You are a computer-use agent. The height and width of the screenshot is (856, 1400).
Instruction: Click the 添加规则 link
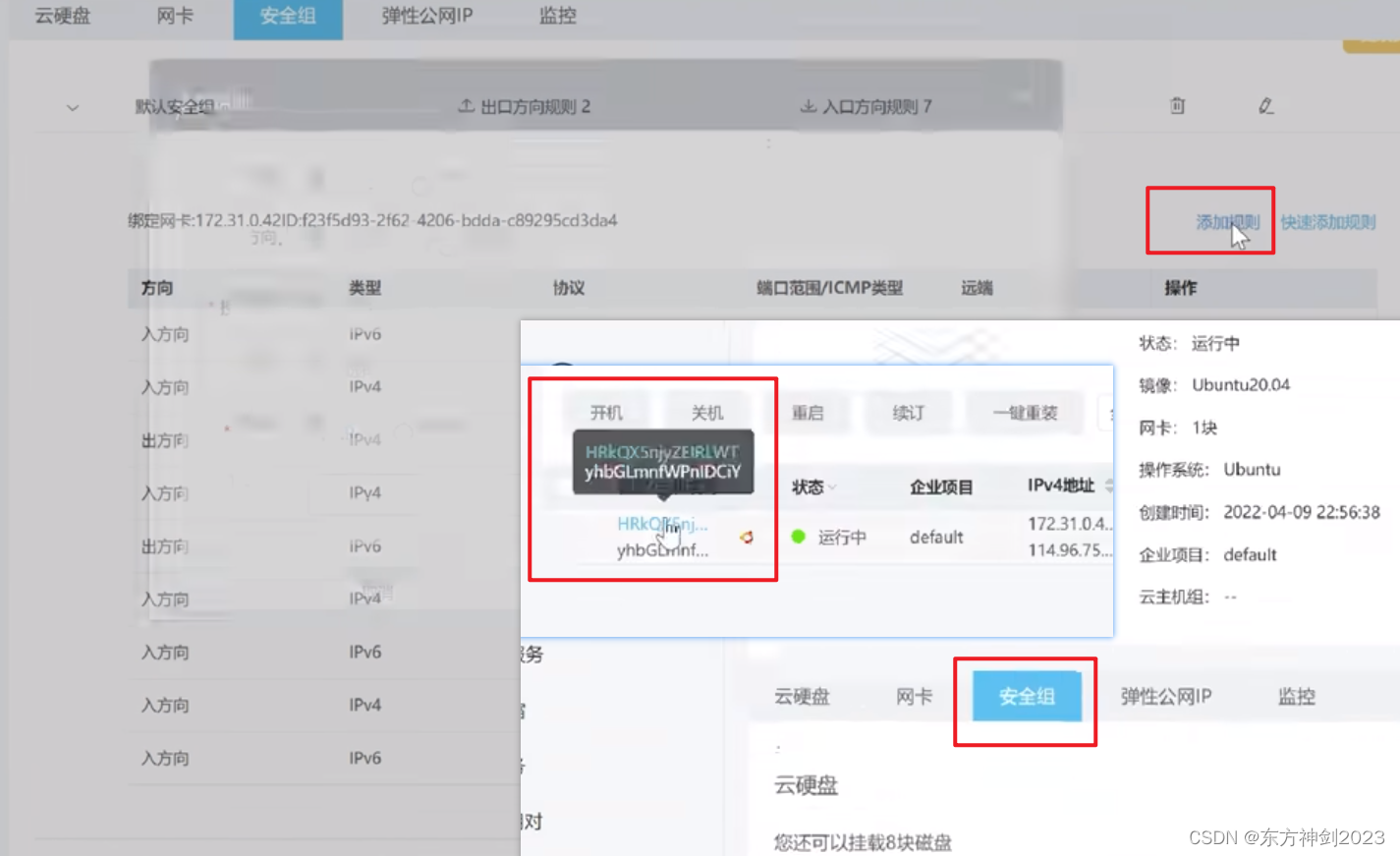(1227, 222)
